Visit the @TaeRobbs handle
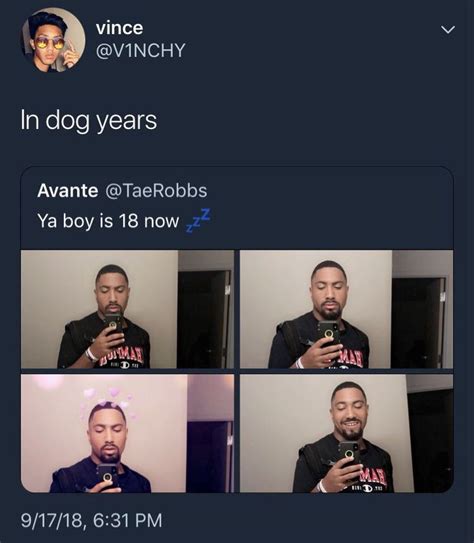The image size is (474, 543). 156,190
